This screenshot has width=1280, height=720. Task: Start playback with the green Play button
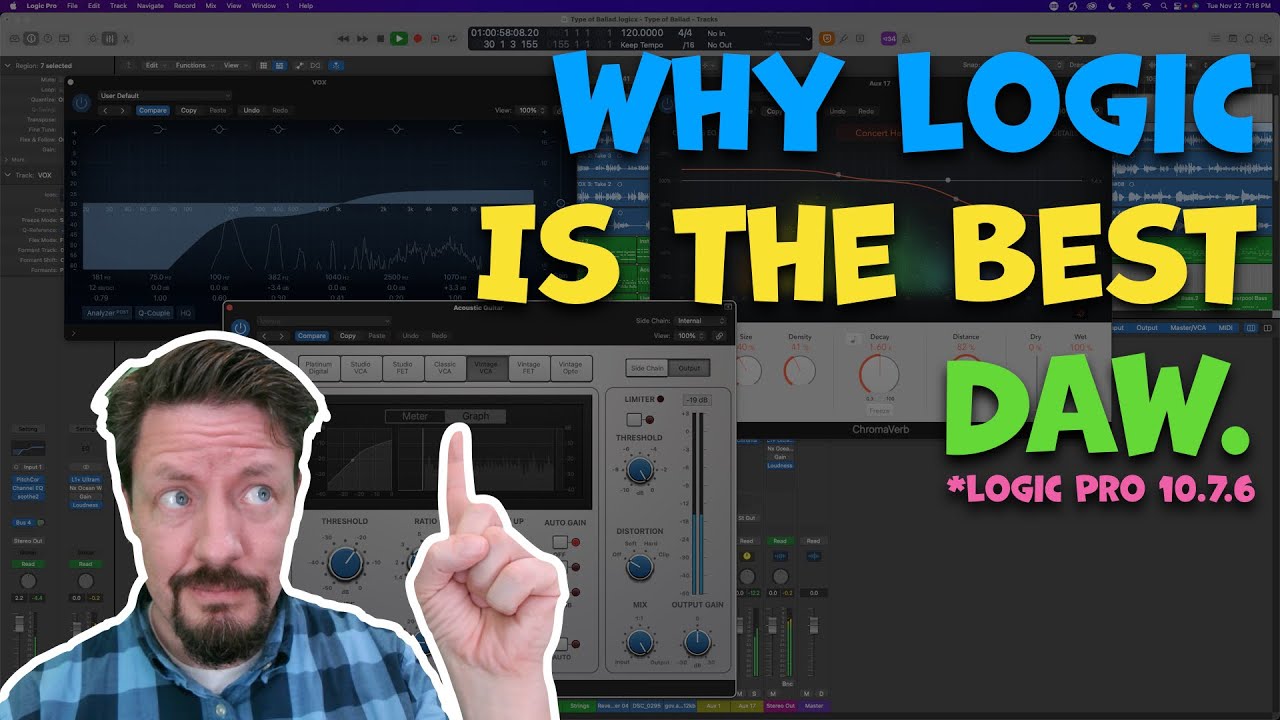[399, 38]
